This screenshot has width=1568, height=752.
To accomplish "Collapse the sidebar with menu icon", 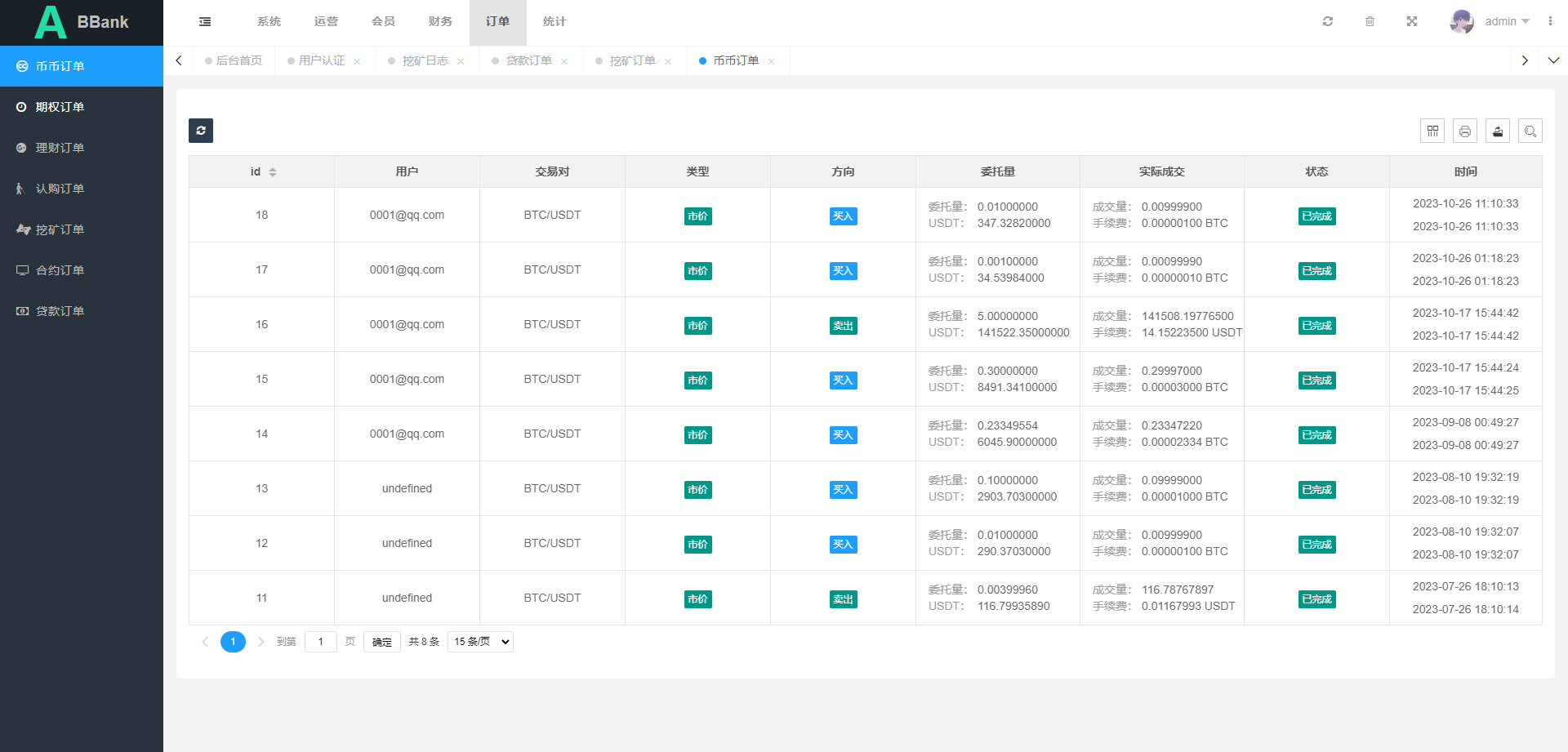I will coord(205,22).
